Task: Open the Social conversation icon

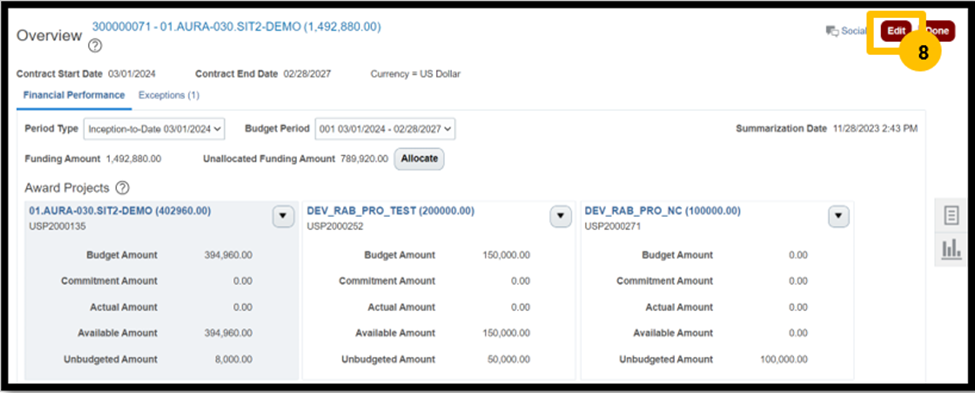Action: (x=832, y=31)
